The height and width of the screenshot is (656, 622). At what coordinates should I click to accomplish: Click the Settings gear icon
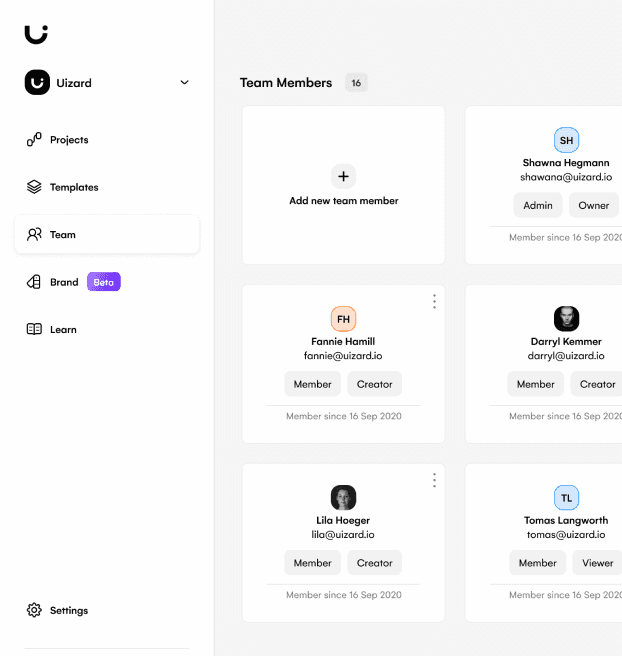pyautogui.click(x=34, y=610)
